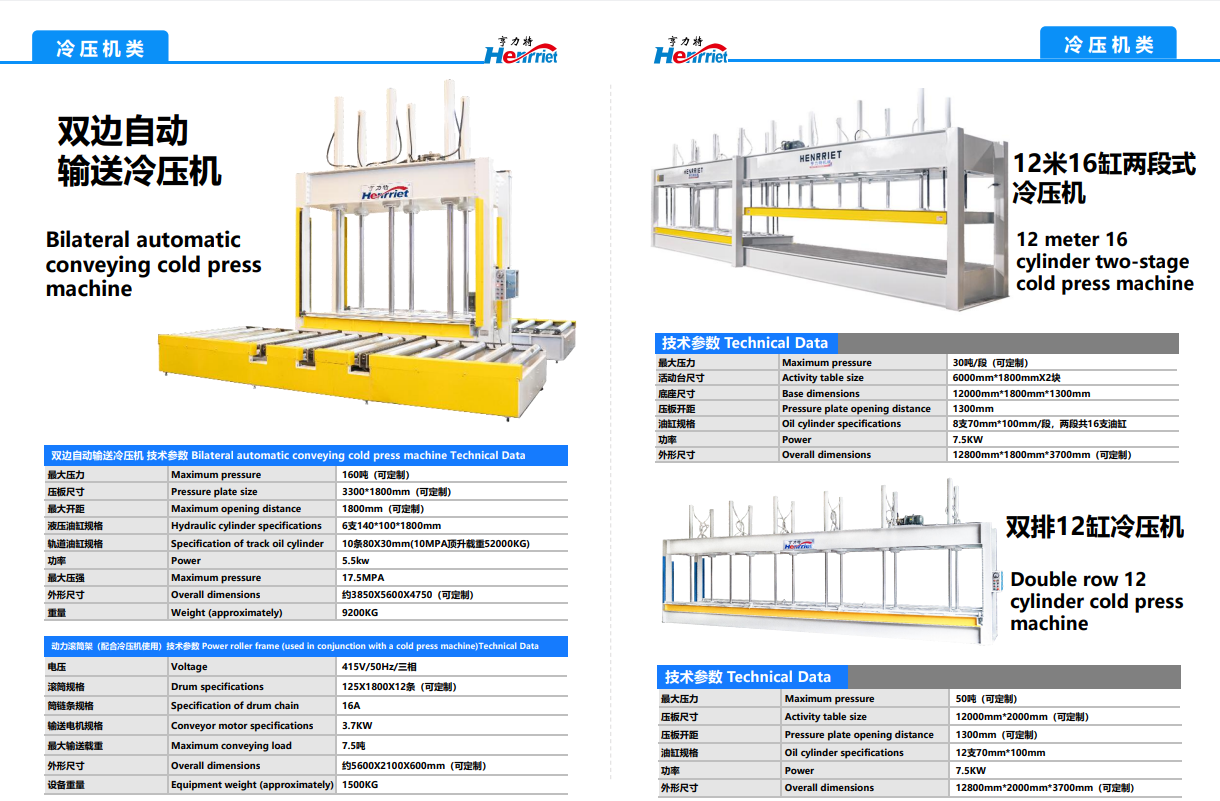Click 'Bilateral automatic conveying cold press machine' title
Viewport: 1220px width, 801px height.
153,264
